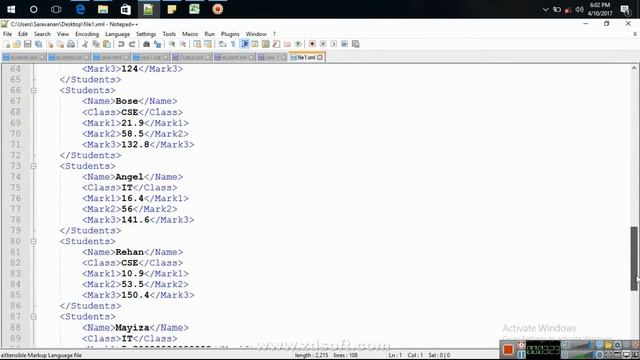Start macro recording red dot icon
Viewport: 640px width, 360px height.
point(312,44)
